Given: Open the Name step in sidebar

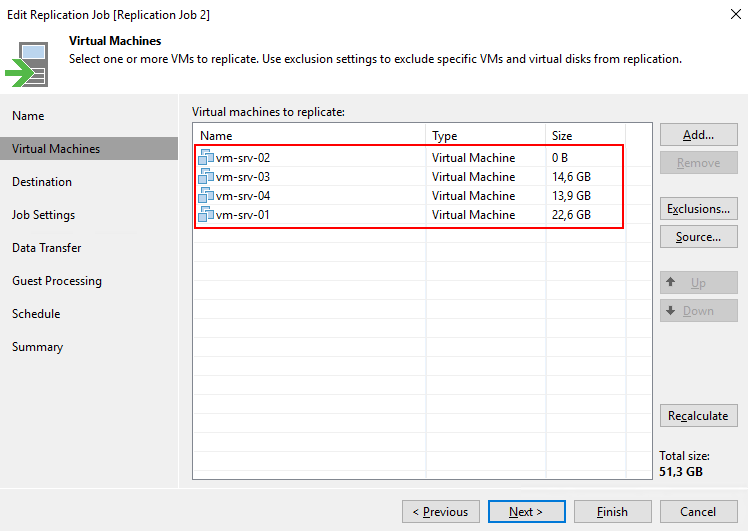Looking at the screenshot, I should (28, 116).
